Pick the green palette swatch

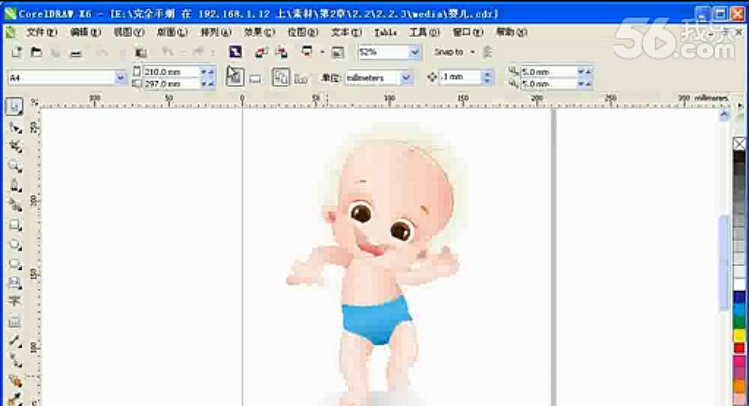point(739,322)
